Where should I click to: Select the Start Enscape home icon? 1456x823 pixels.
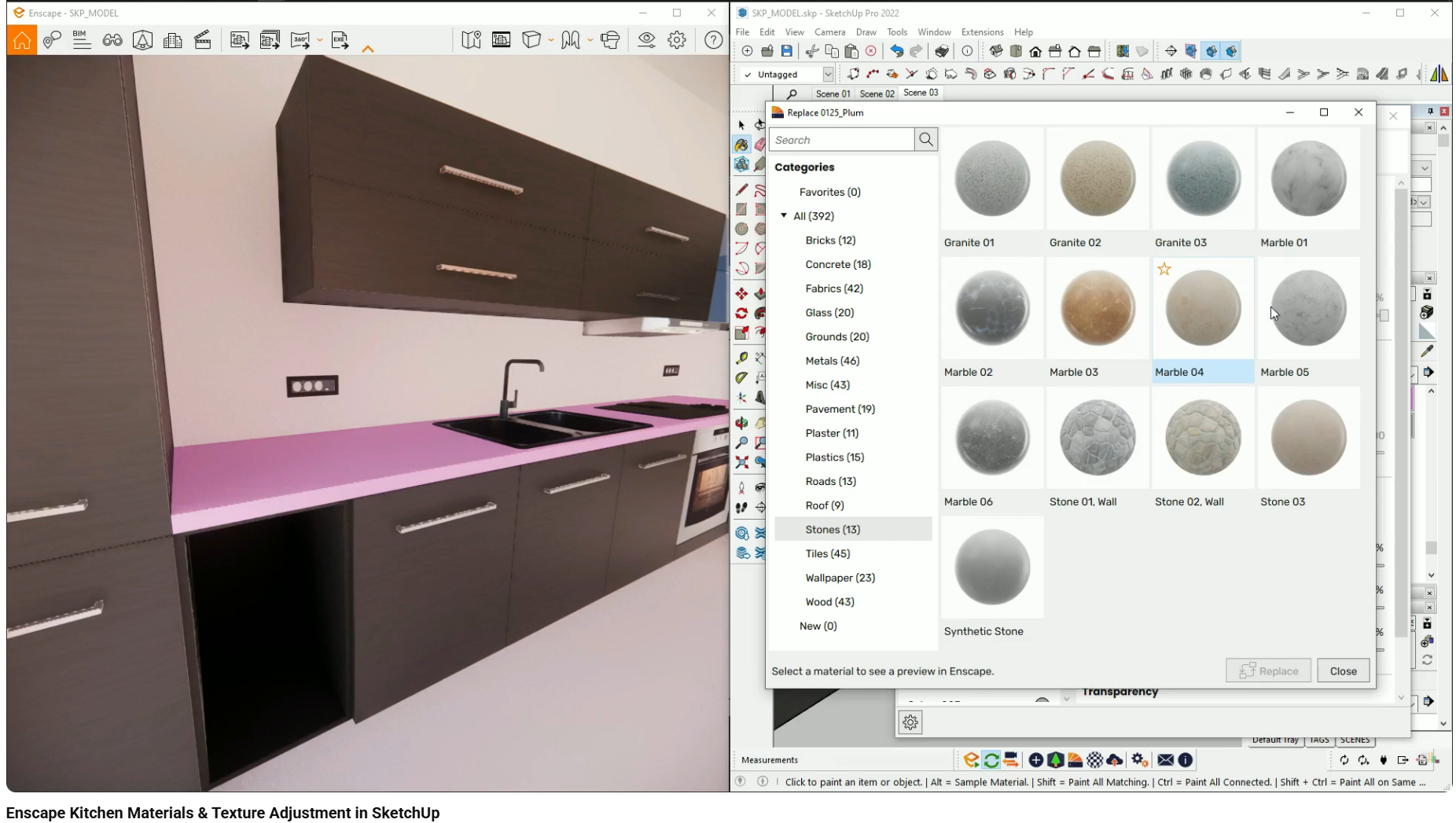(21, 39)
